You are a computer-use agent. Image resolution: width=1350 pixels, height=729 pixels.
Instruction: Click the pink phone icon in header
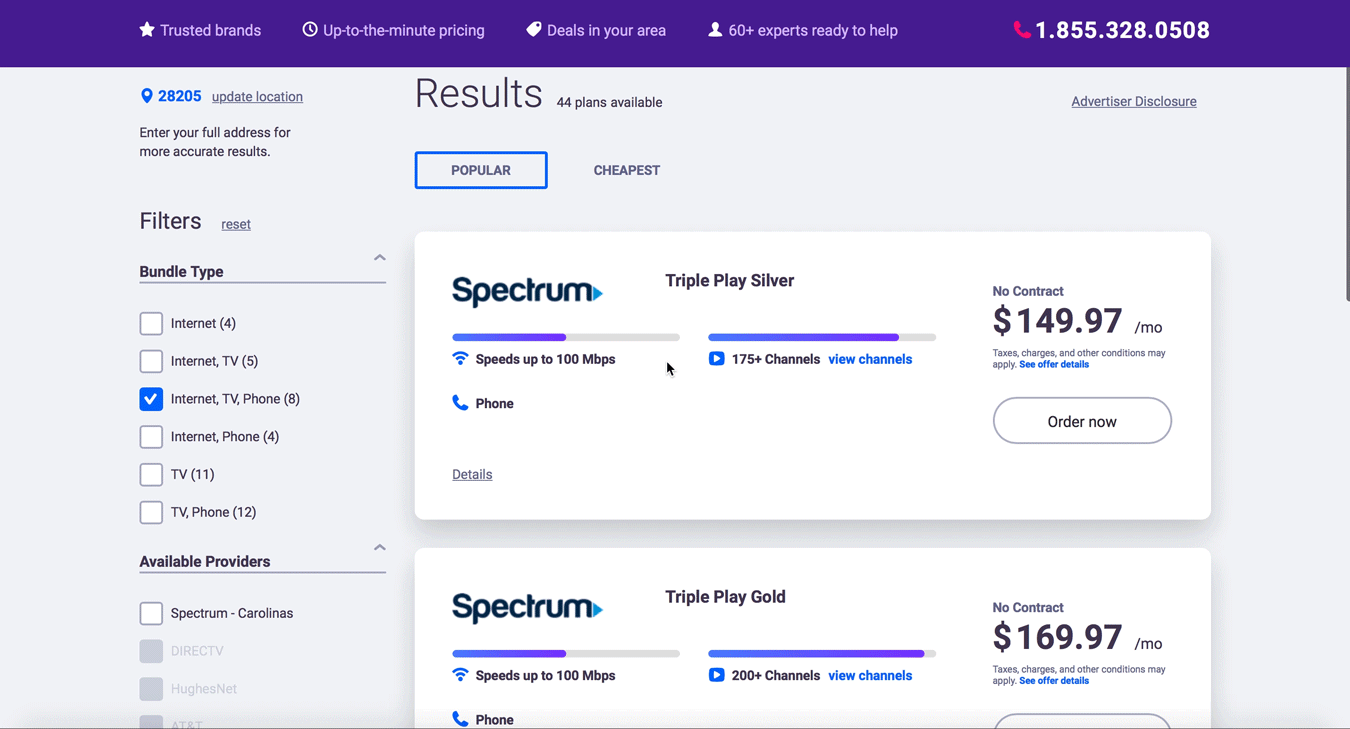1021,30
